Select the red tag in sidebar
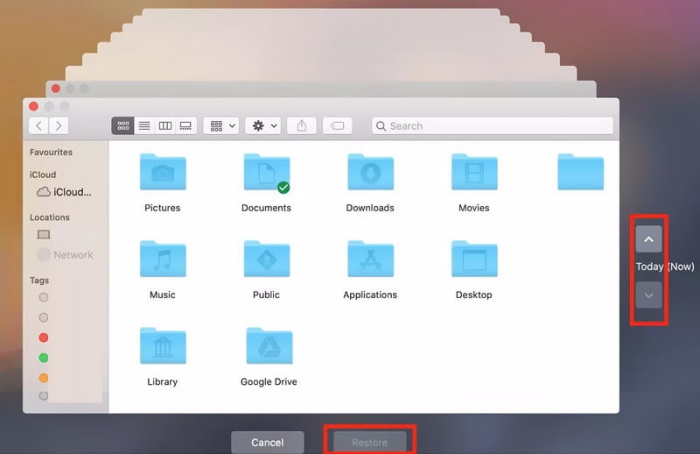This screenshot has width=700, height=454. tap(43, 338)
